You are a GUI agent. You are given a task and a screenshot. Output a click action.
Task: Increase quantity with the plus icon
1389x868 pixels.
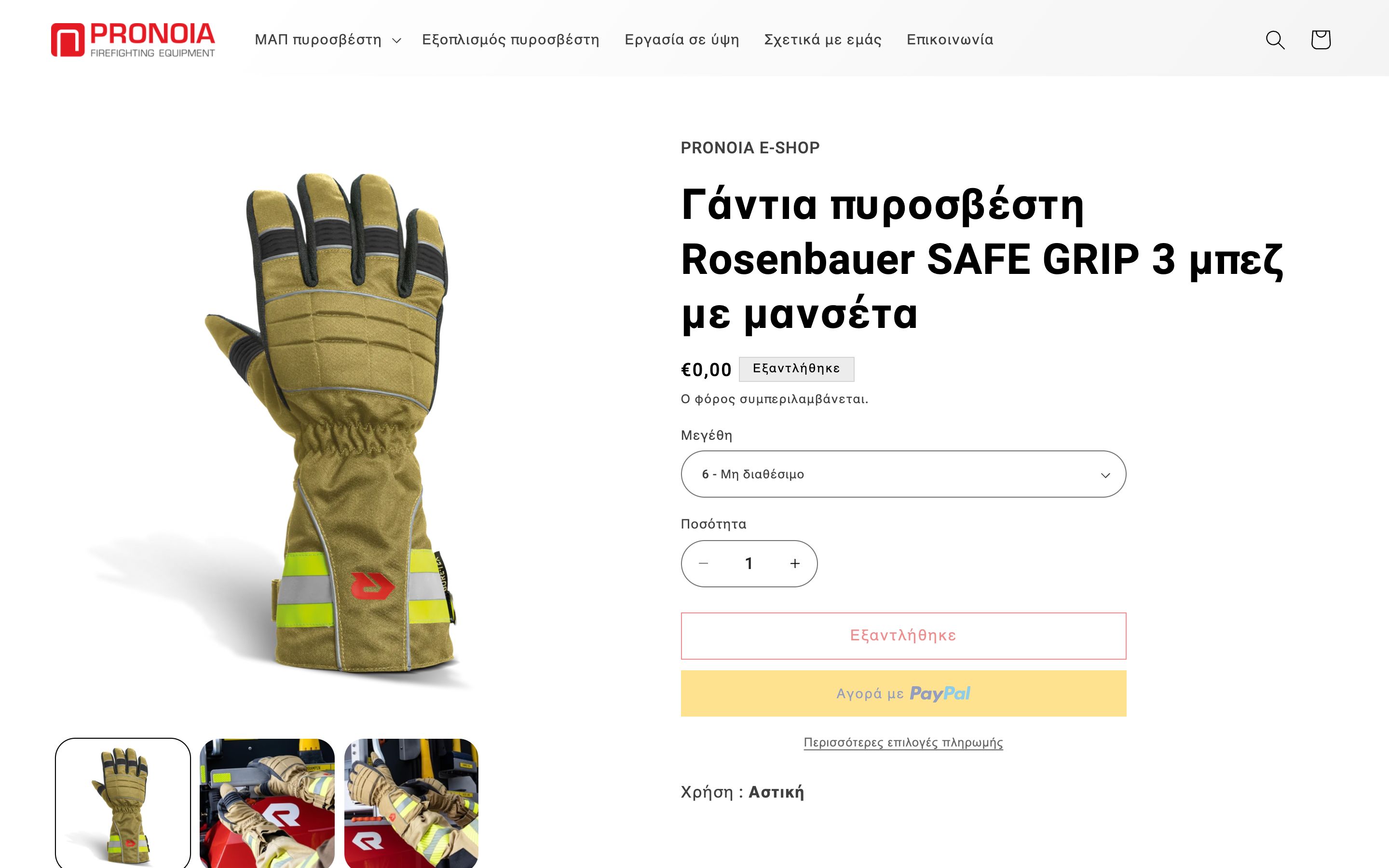[794, 563]
